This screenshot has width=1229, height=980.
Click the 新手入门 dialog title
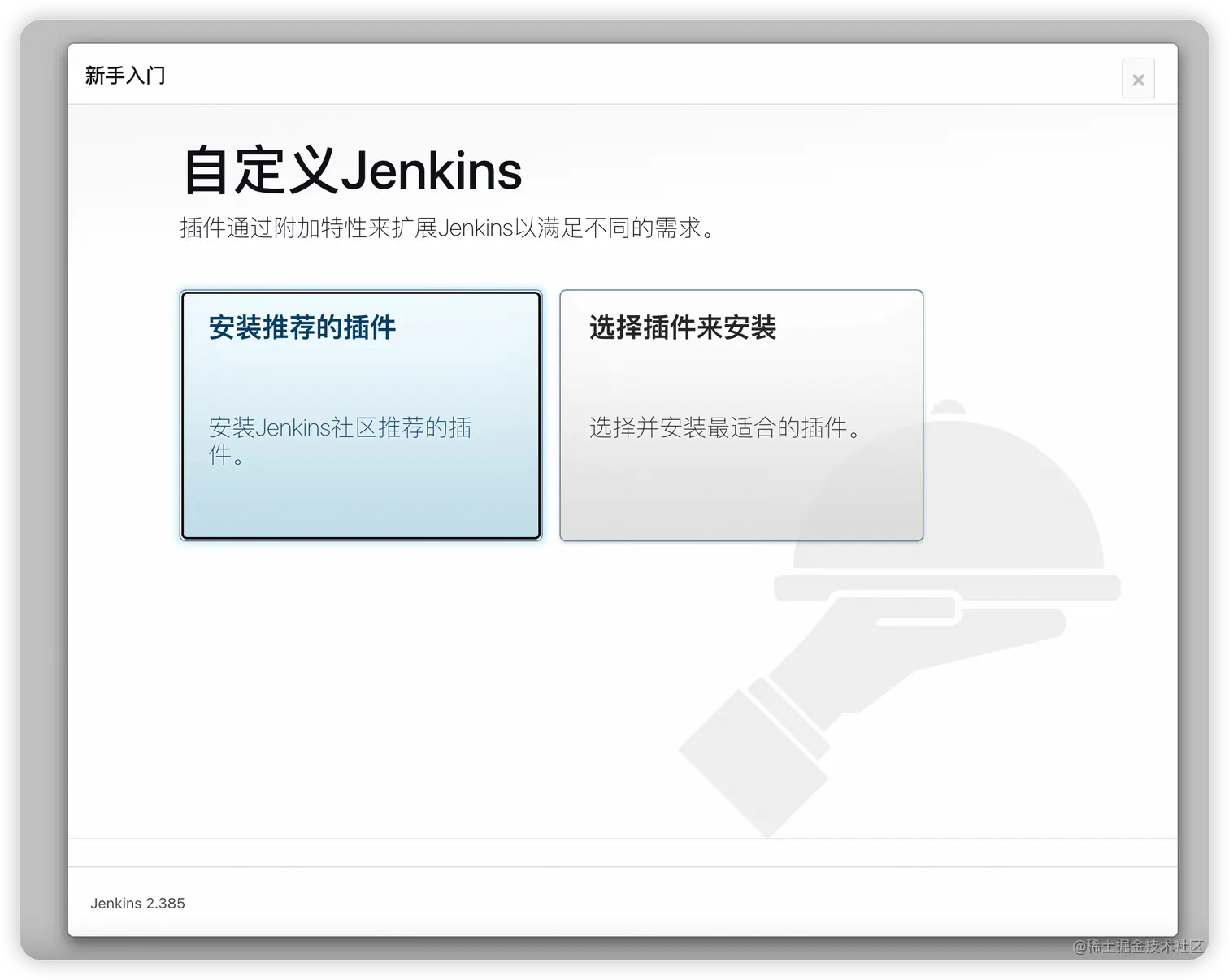coord(125,76)
